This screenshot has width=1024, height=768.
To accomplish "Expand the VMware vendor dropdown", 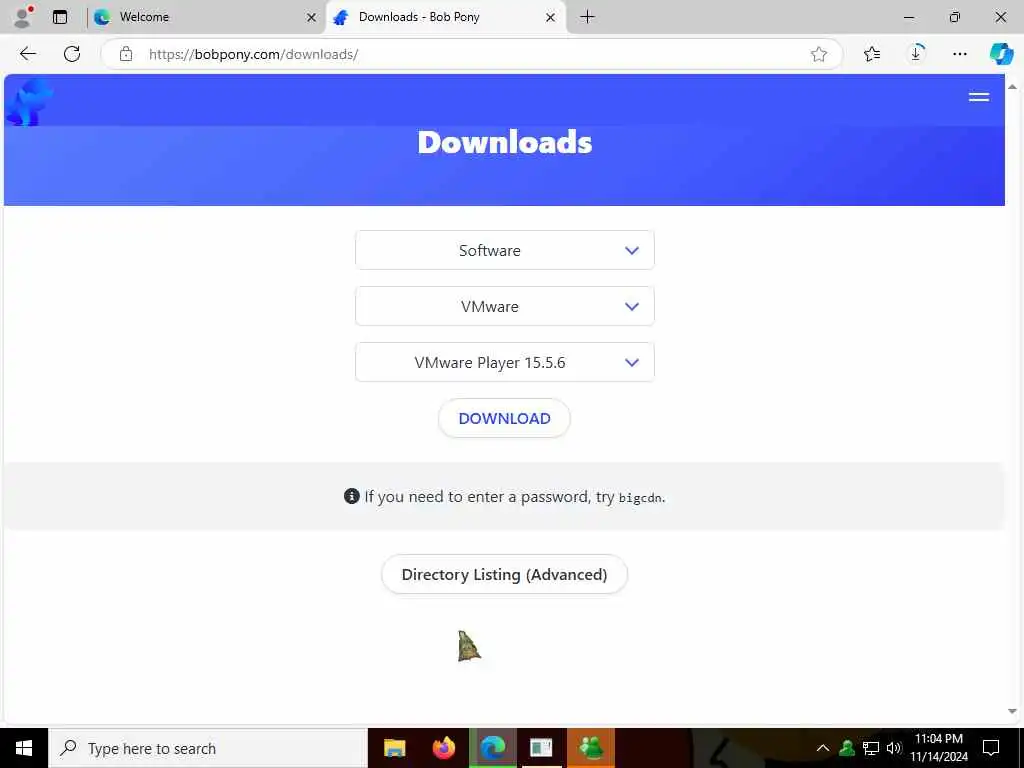I will 504,306.
